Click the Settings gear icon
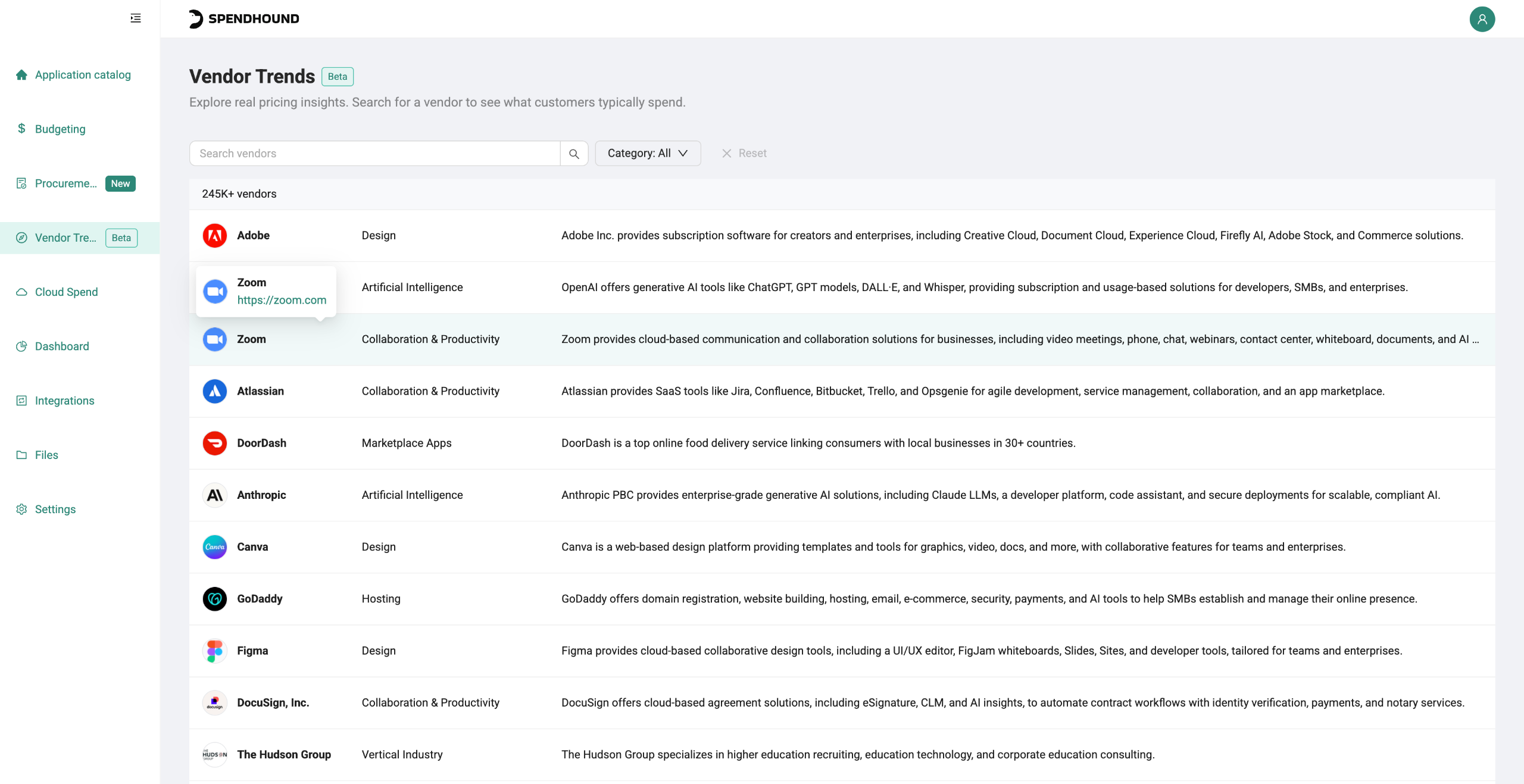The image size is (1524, 784). [x=21, y=509]
